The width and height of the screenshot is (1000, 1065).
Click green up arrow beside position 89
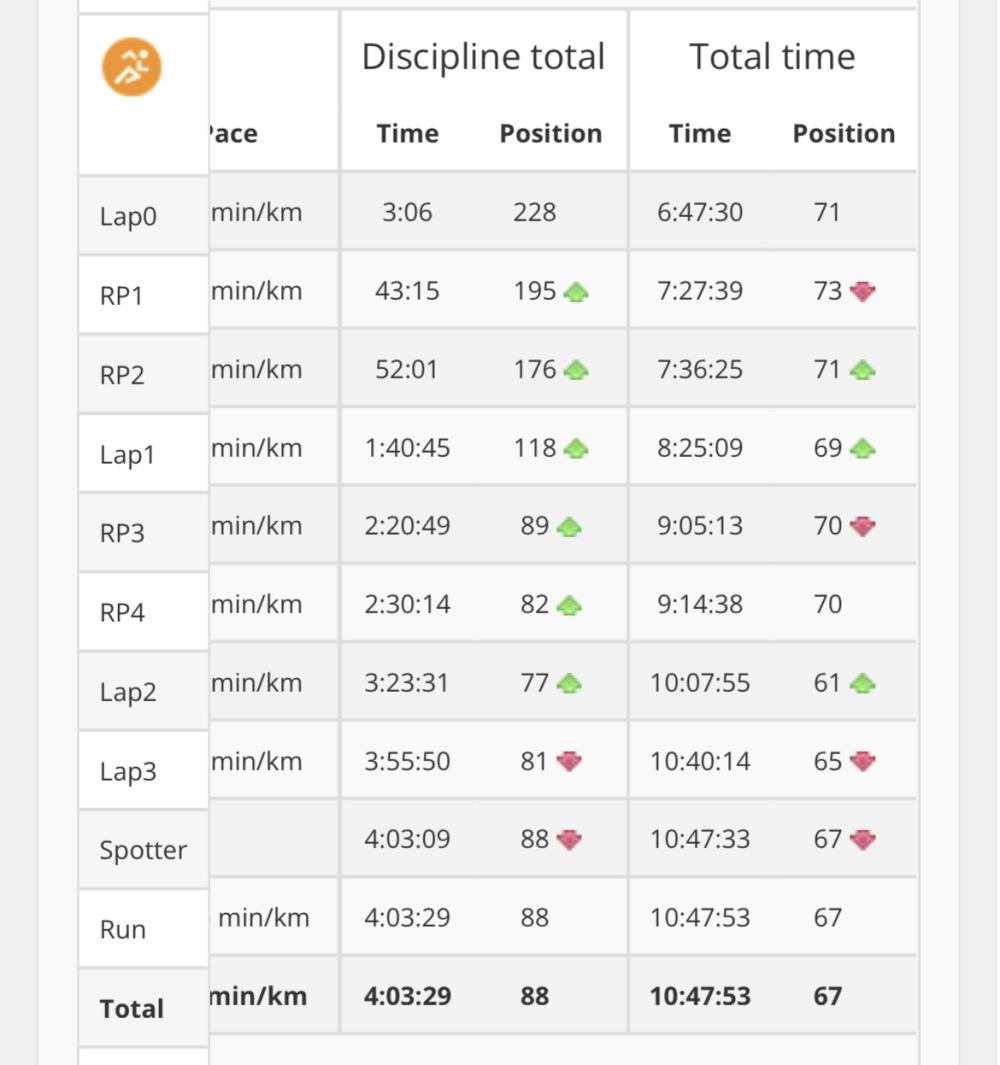(x=569, y=526)
